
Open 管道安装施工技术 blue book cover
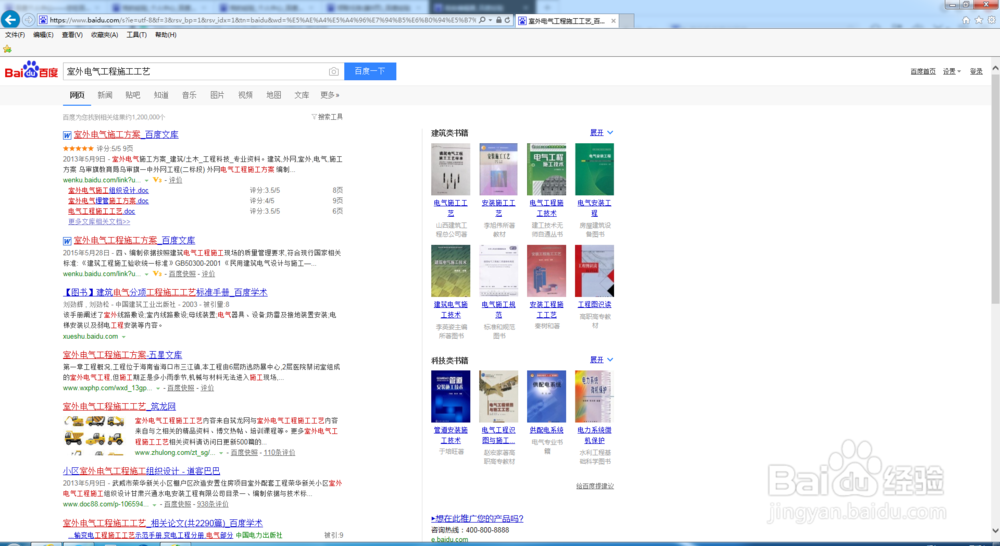tap(451, 396)
